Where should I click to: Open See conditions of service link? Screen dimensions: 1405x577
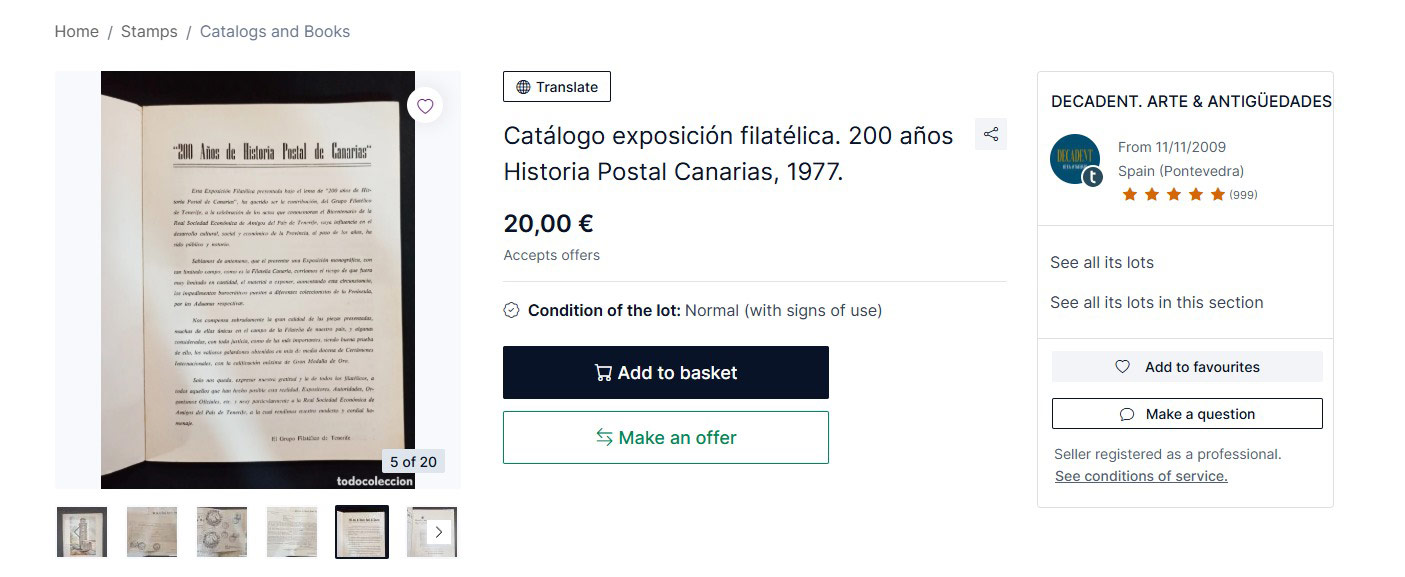coord(1141,477)
